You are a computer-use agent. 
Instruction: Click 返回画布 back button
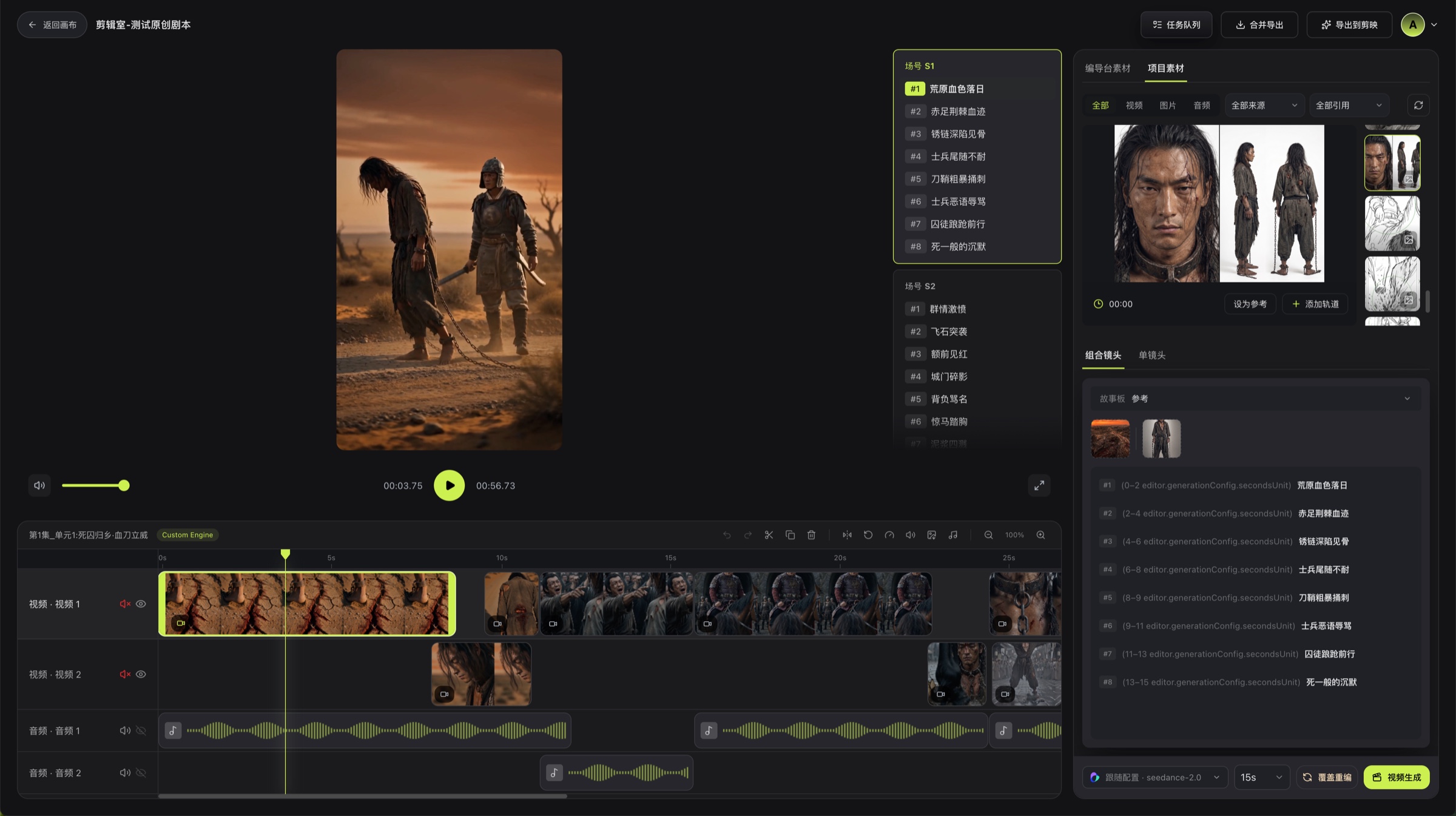(52, 25)
